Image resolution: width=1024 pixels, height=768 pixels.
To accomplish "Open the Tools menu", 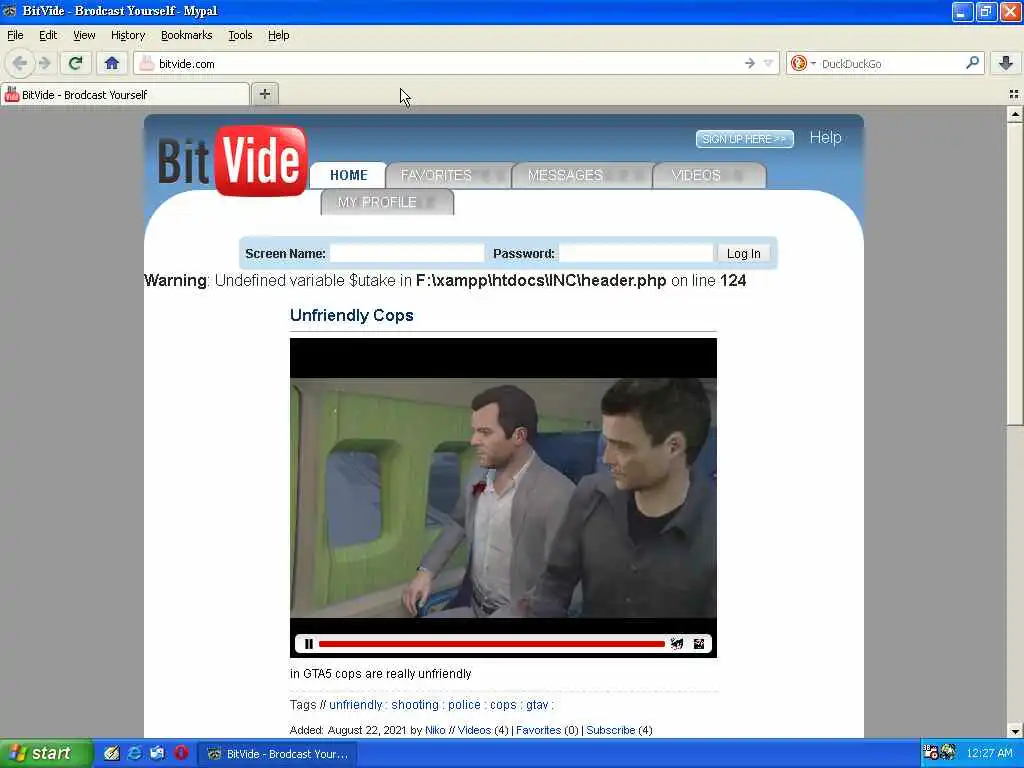I will [240, 35].
